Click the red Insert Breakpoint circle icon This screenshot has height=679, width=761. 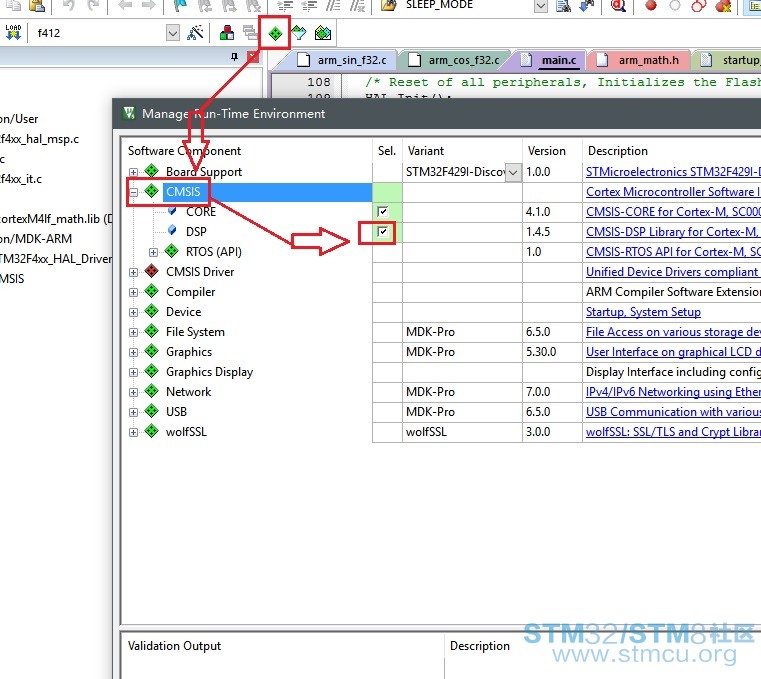coord(651,5)
